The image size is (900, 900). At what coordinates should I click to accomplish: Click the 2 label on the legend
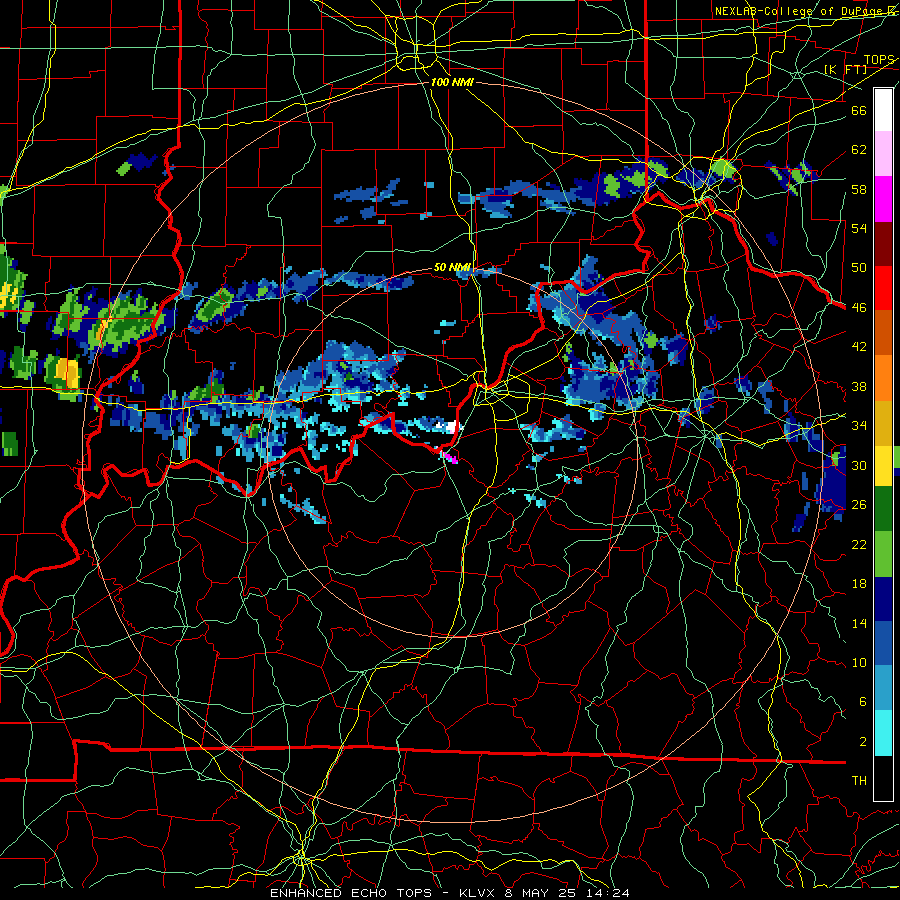(862, 741)
